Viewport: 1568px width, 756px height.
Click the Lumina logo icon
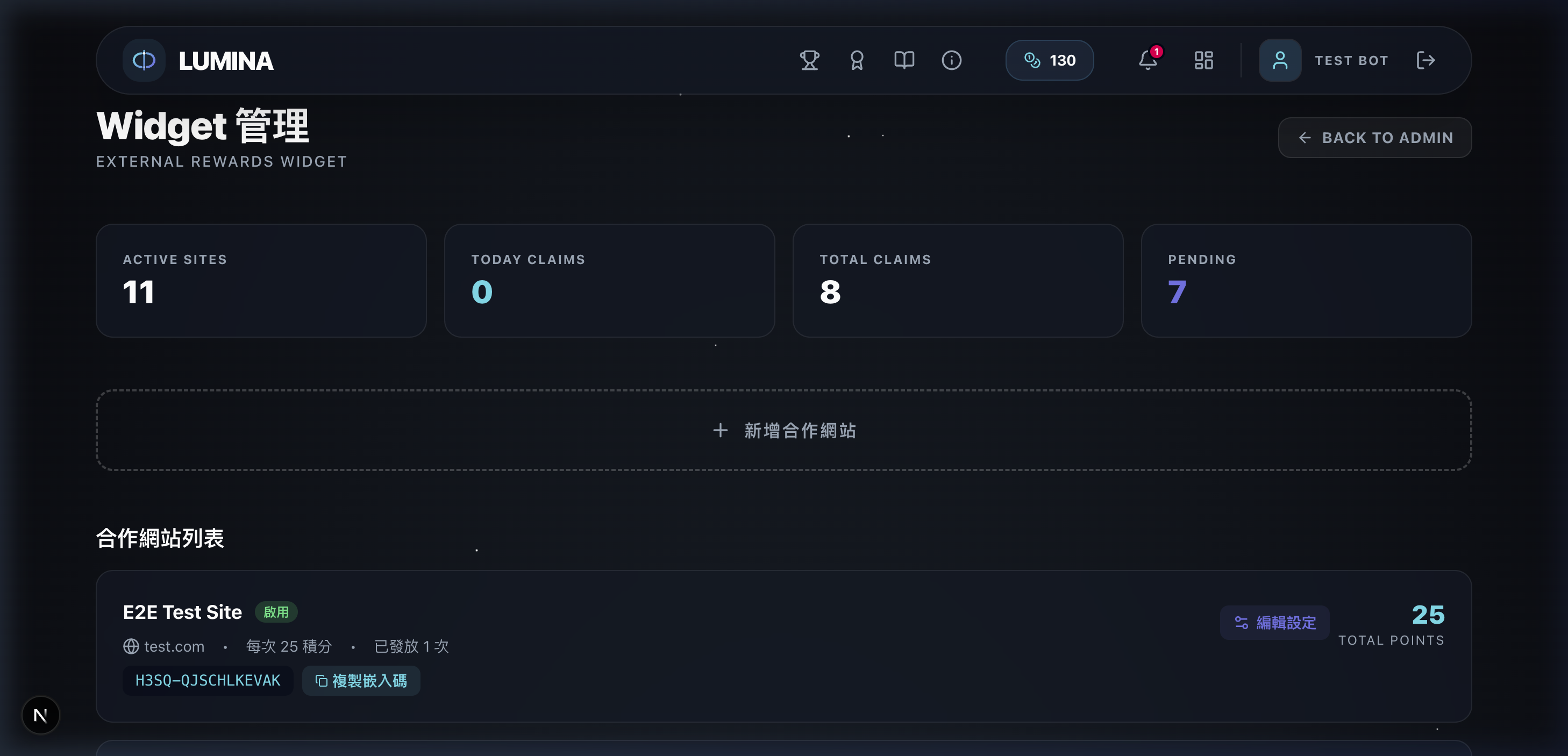(x=144, y=60)
